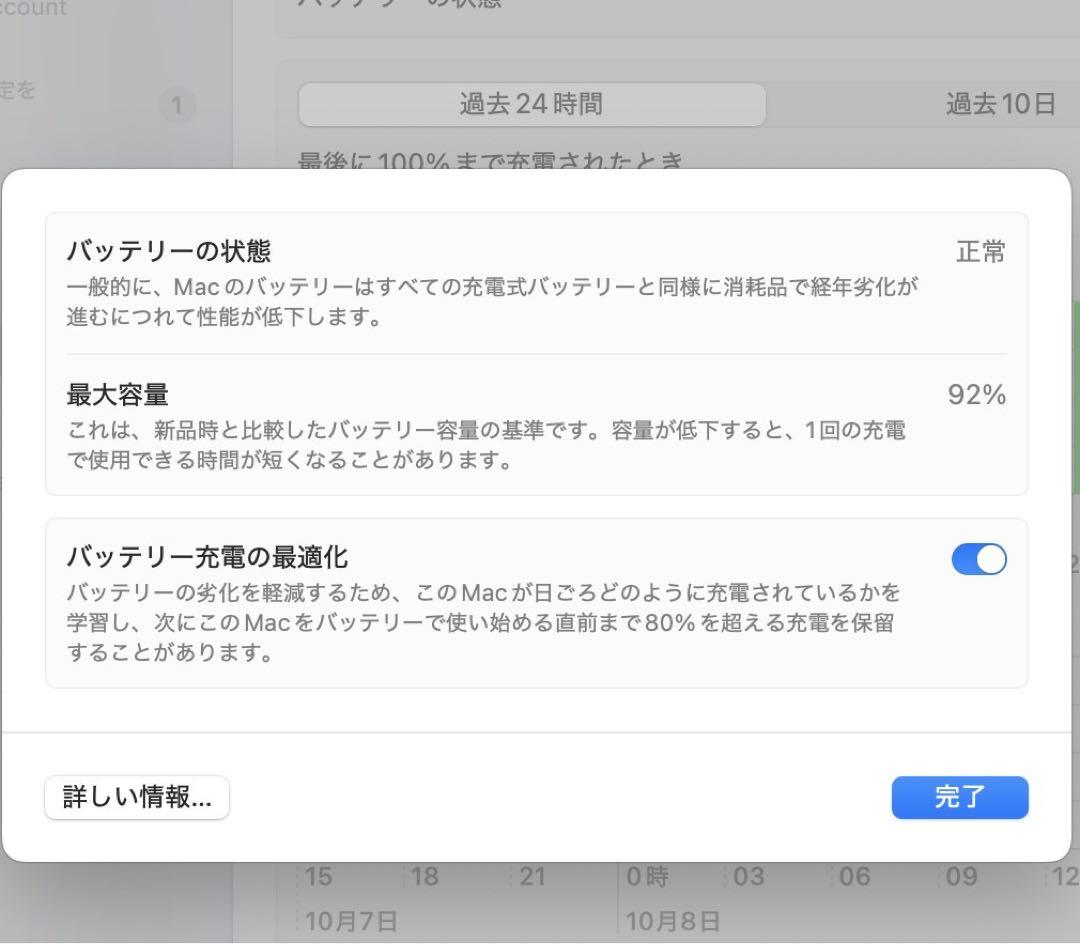The width and height of the screenshot is (1080, 944).
Task: Disable the バッテリー充電の最適化 toggle switch
Action: pyautogui.click(x=979, y=559)
